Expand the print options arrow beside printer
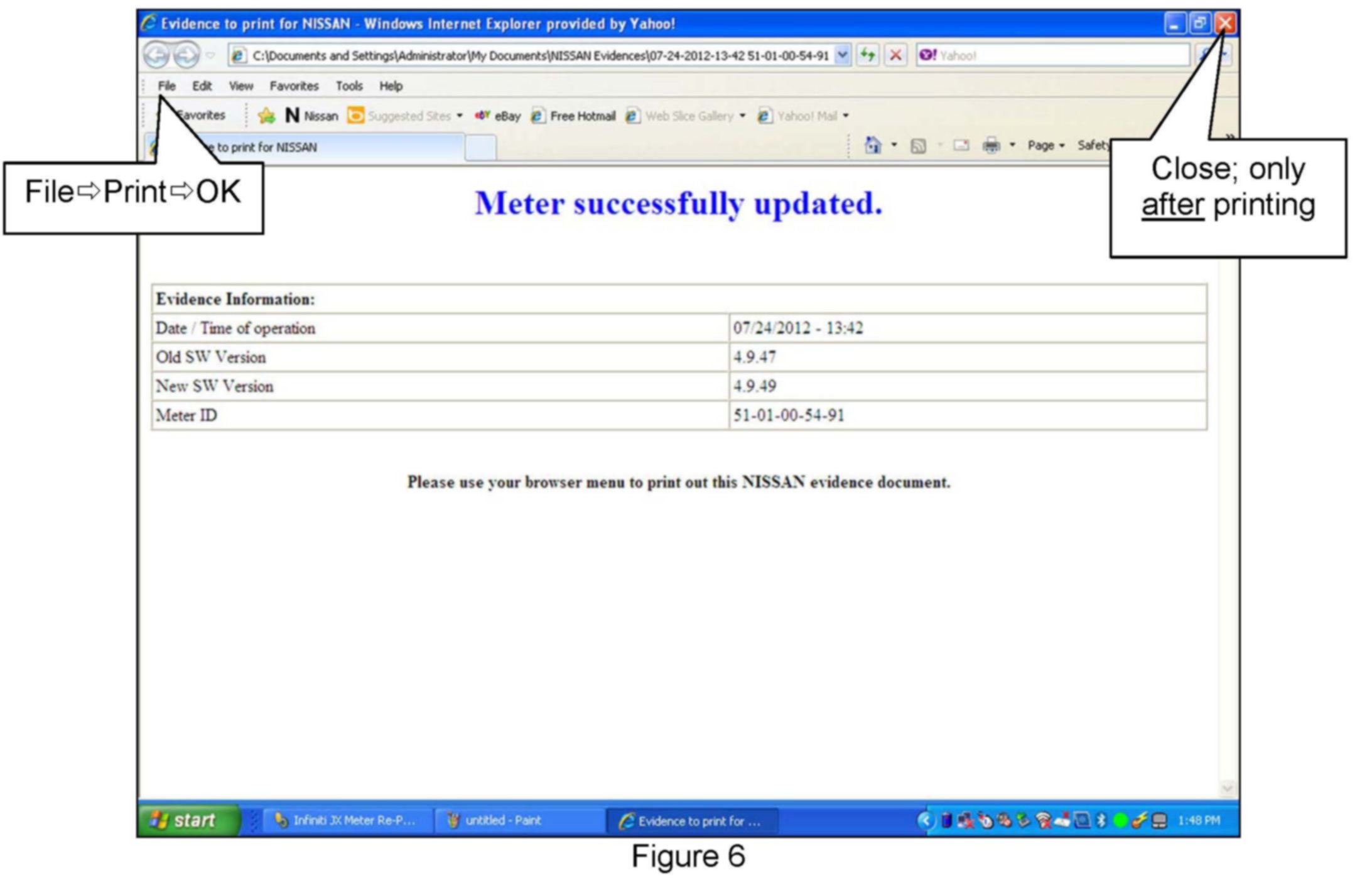1372x880 pixels. (1012, 146)
